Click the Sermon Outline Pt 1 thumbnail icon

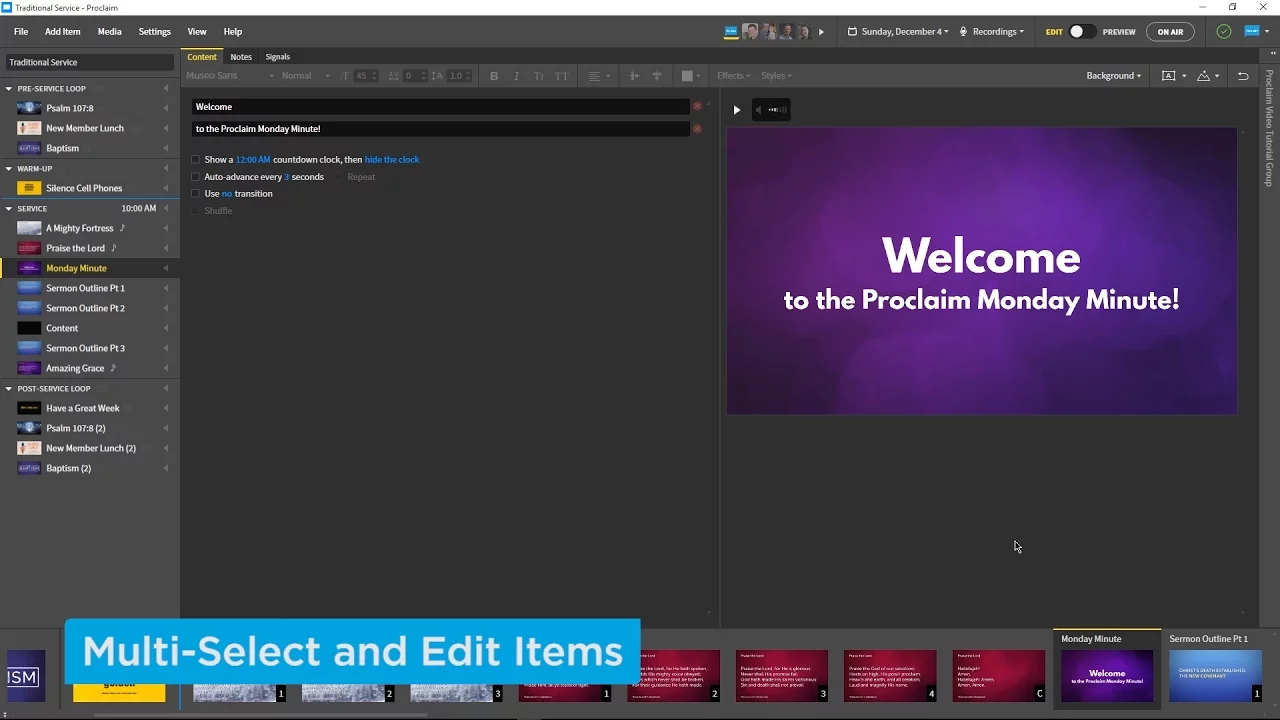click(29, 288)
